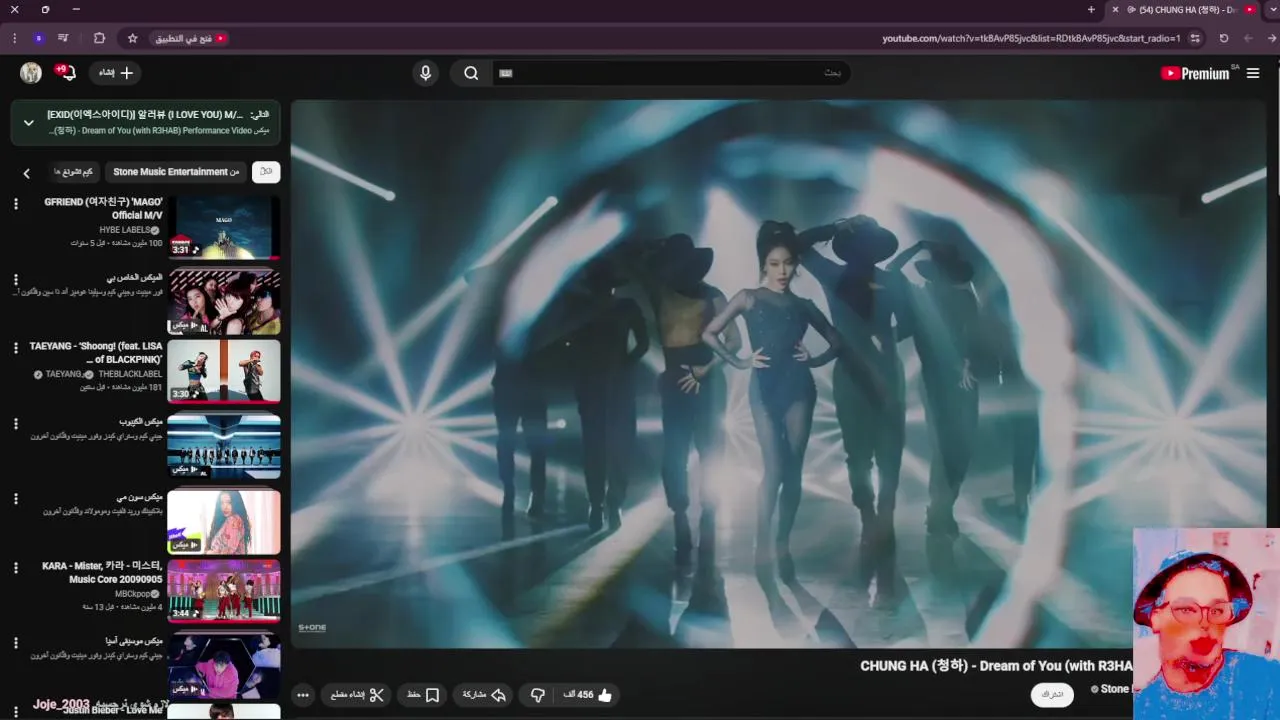Viewport: 1280px width, 720px height.
Task: Click inside the YouTube search field
Action: pos(672,73)
